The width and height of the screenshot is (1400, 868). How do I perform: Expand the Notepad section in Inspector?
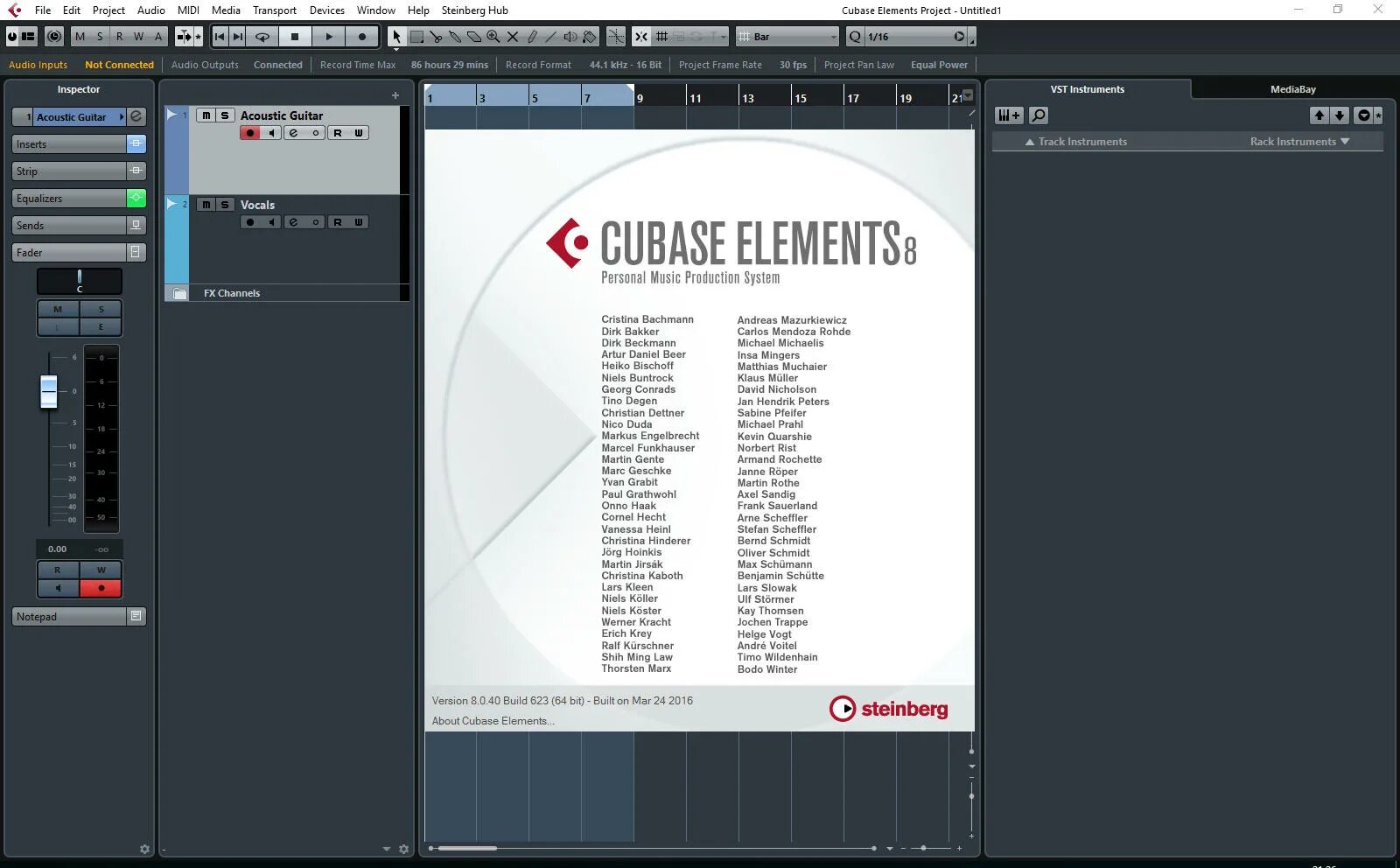[x=69, y=617]
